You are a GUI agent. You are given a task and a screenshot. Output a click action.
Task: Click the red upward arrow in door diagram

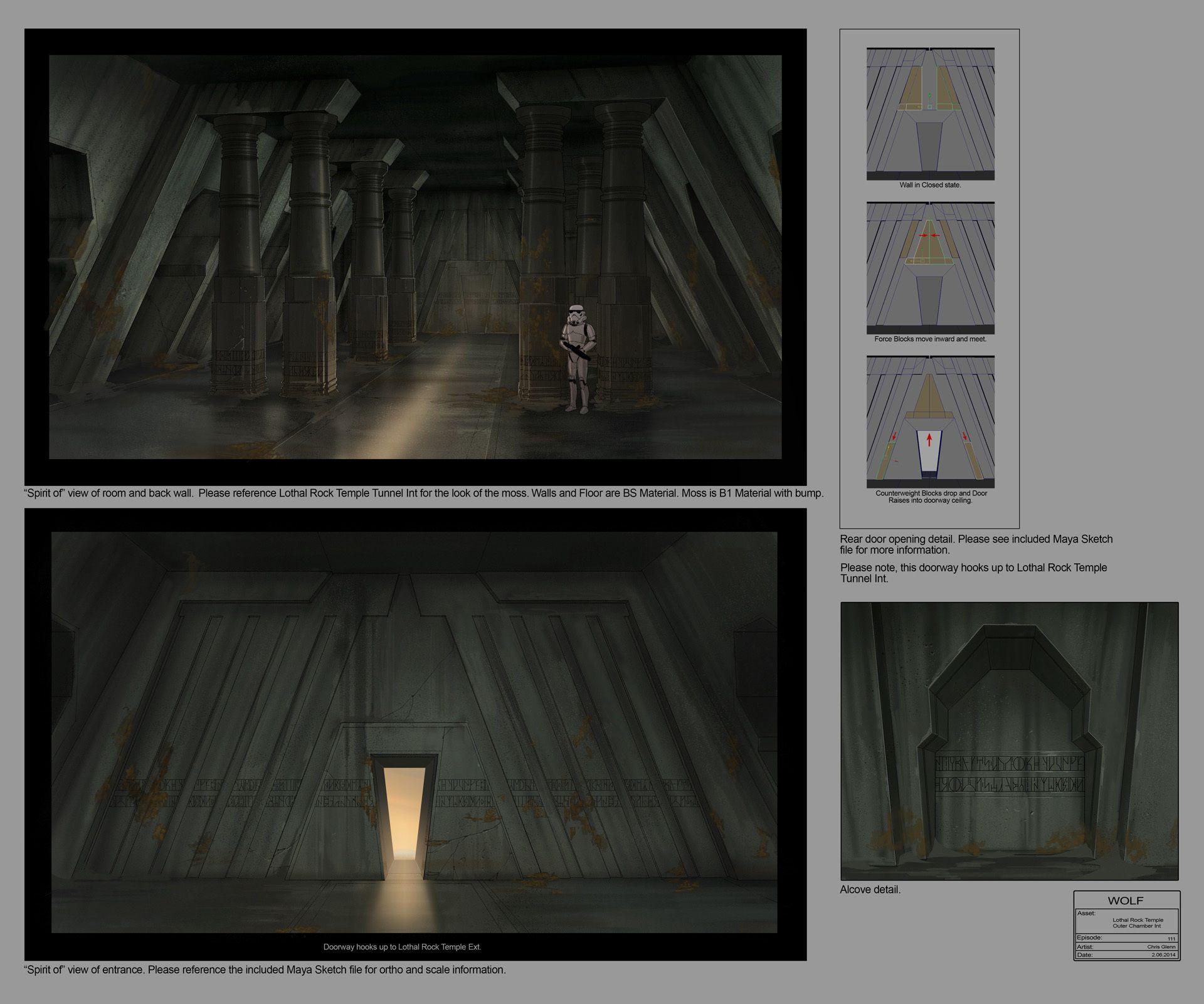[929, 439]
